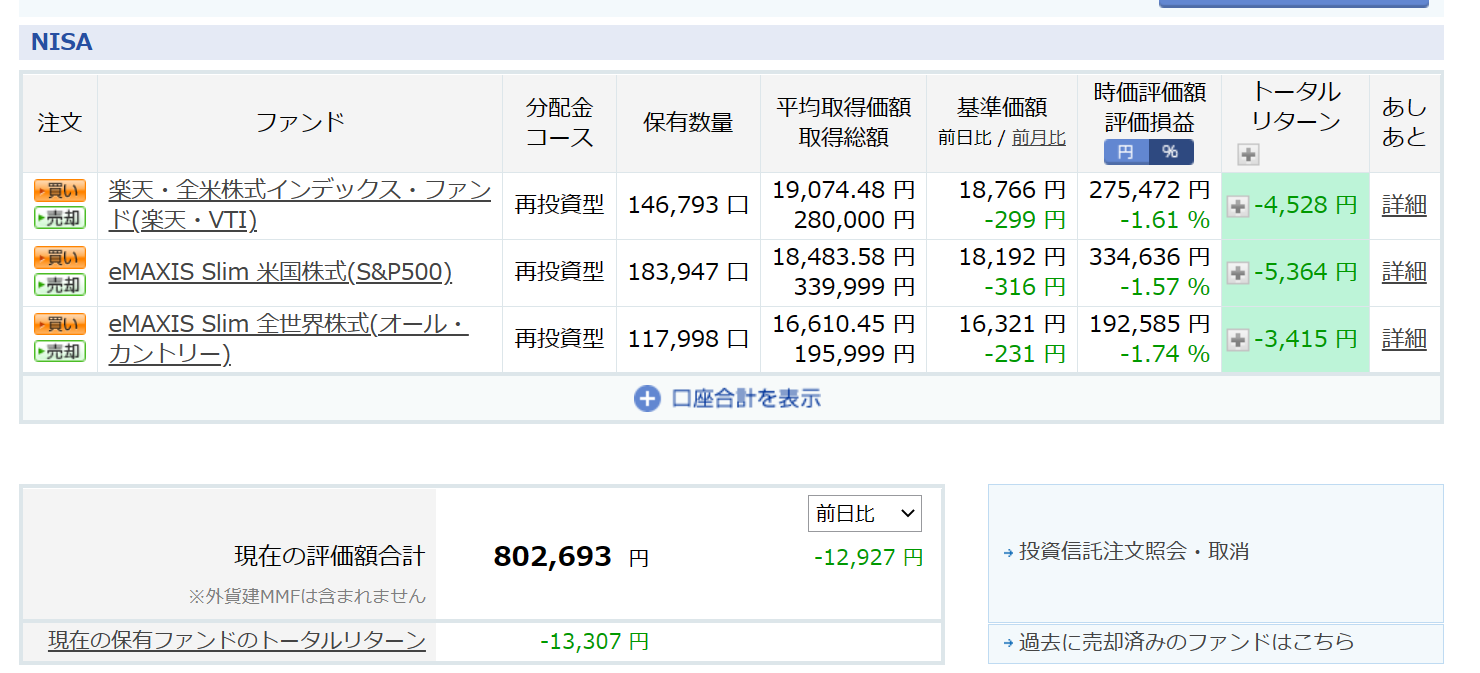The height and width of the screenshot is (673, 1480).
Task: Click holding quantity 183,947 口
Action: 688,272
